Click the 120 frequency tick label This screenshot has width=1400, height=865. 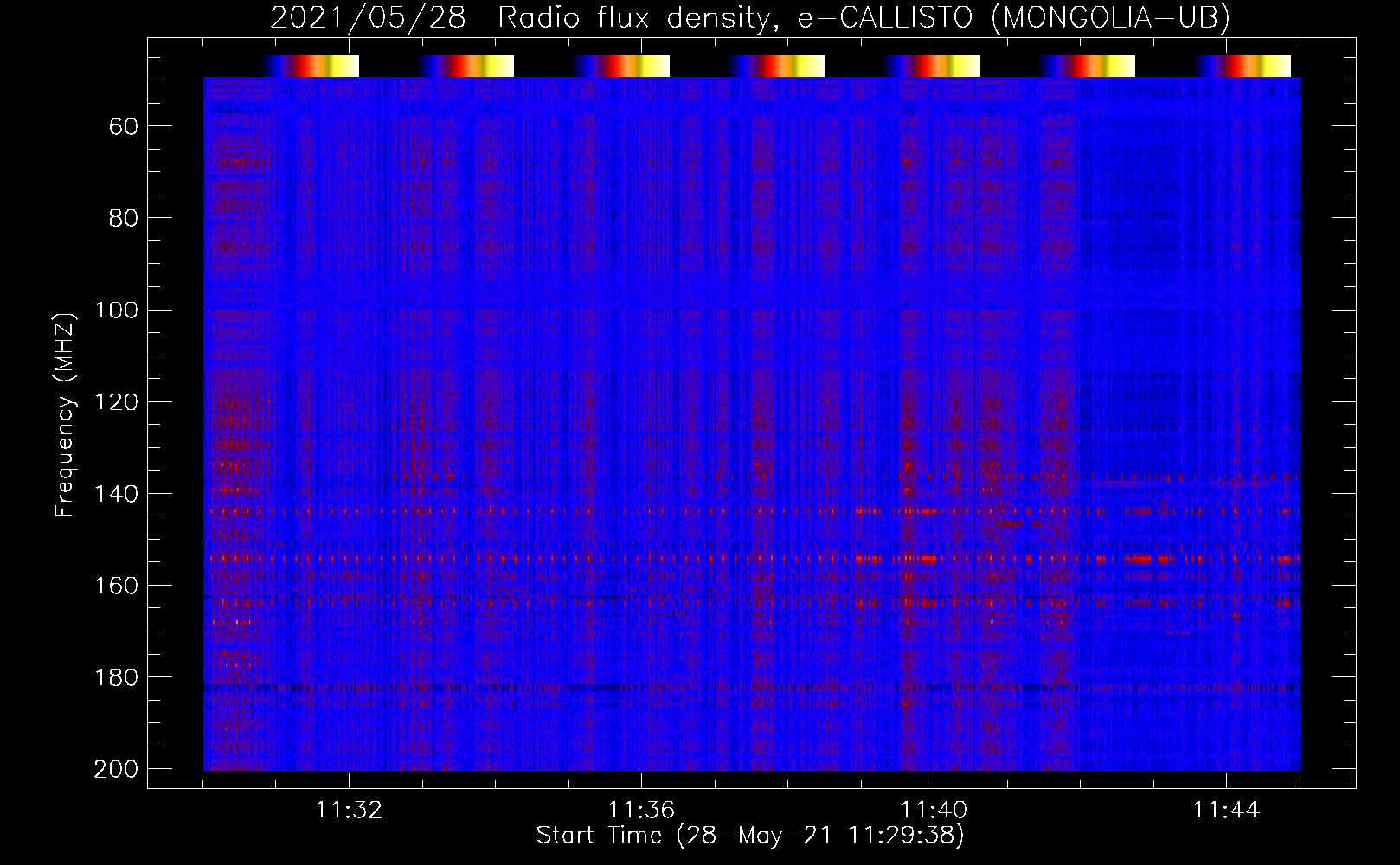[116, 401]
